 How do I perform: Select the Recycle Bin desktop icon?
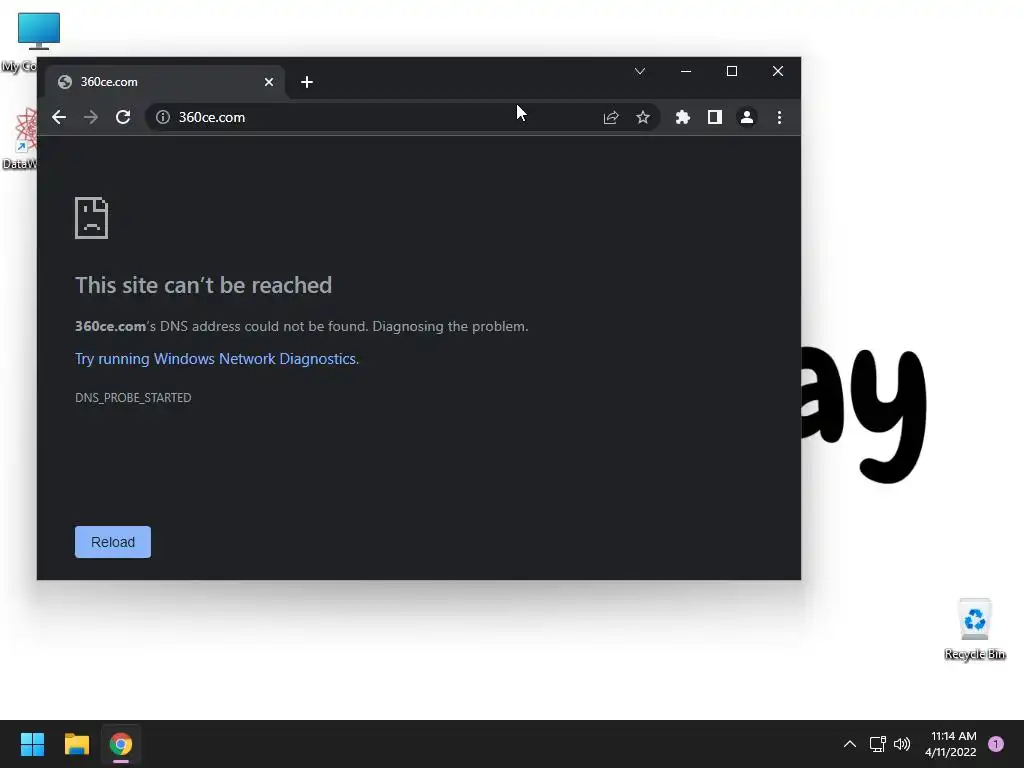coord(975,630)
